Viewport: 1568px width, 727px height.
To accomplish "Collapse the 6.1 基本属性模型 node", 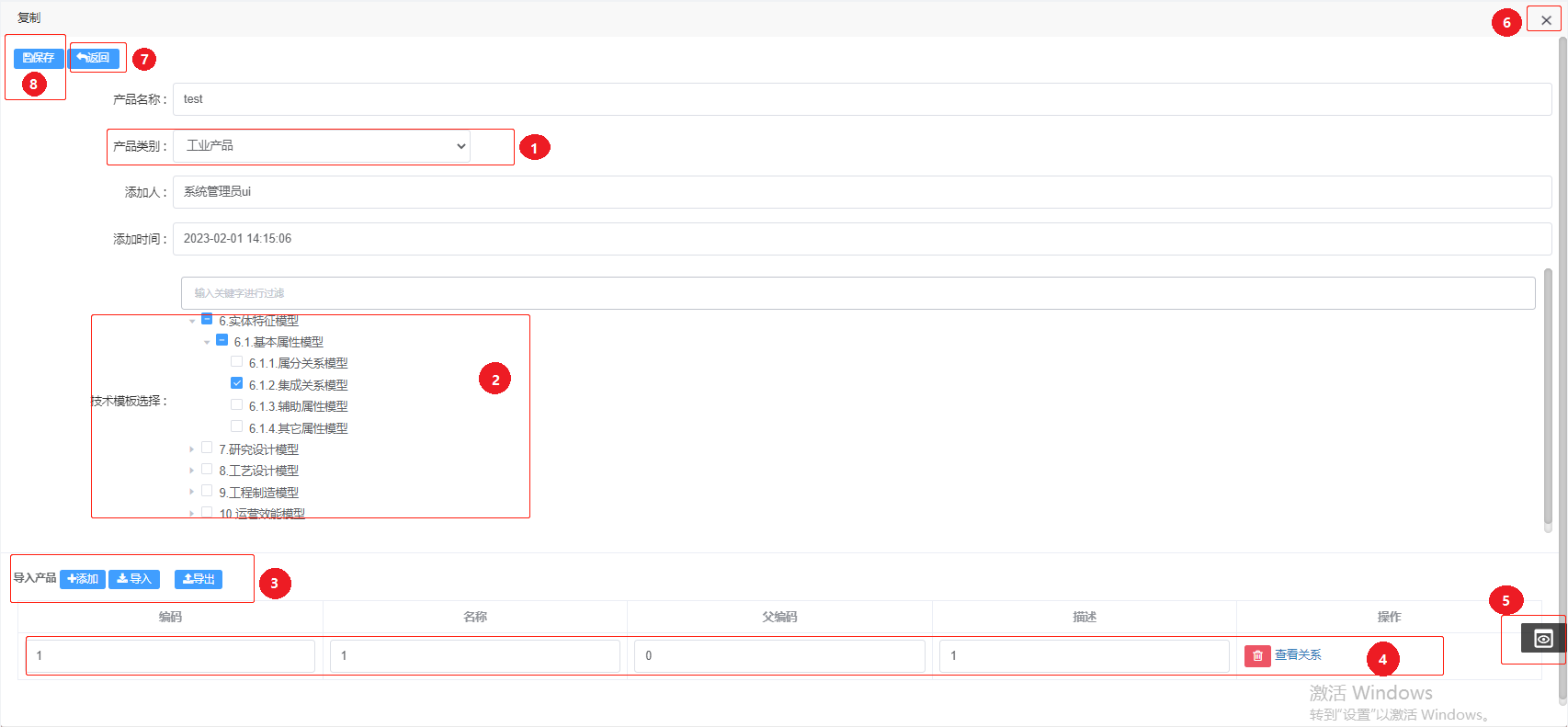I will (x=207, y=342).
